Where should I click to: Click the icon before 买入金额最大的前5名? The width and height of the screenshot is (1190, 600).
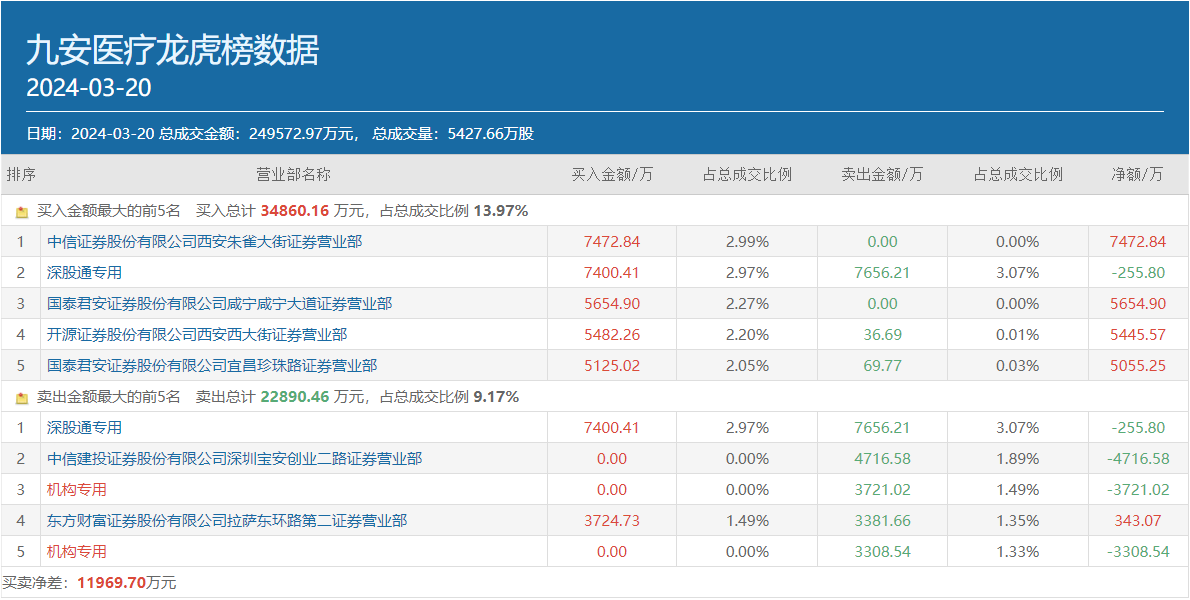click(x=21, y=212)
